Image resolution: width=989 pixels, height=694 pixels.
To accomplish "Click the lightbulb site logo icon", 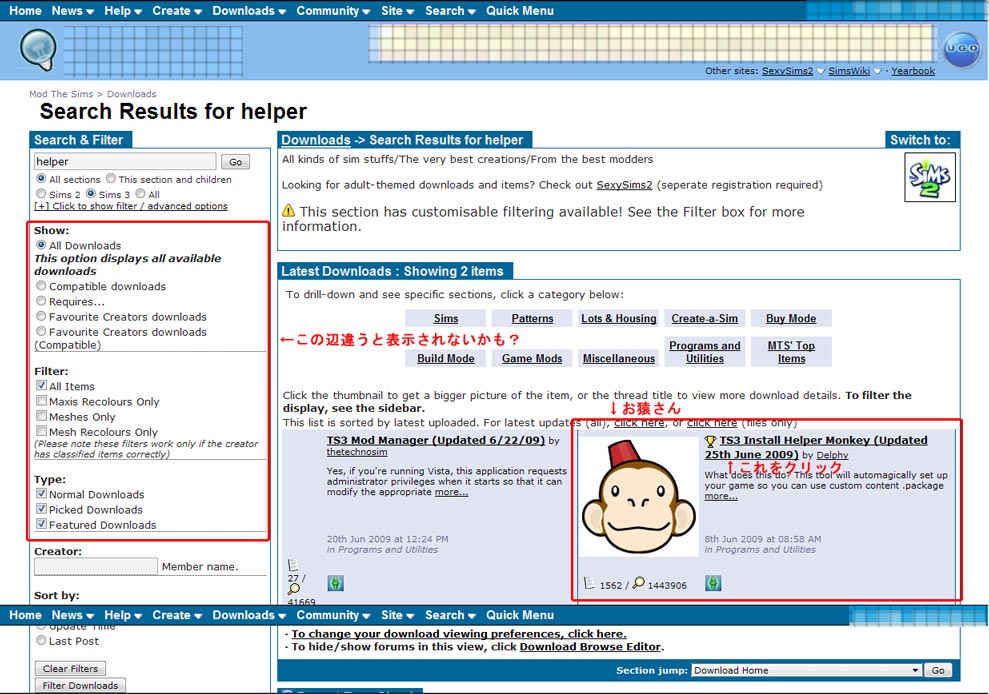I will (x=38, y=49).
